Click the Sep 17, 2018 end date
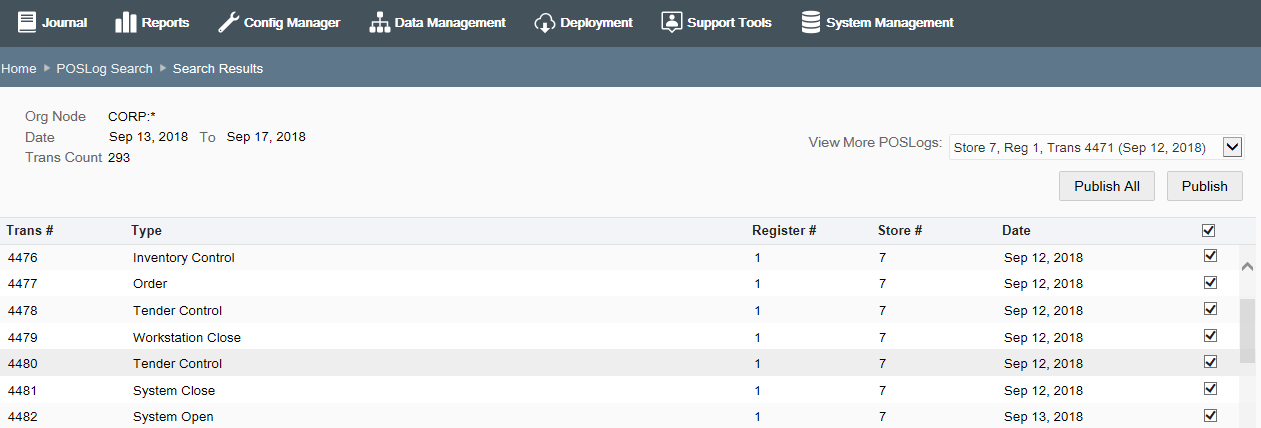Viewport: 1261px width, 428px height. 266,137
